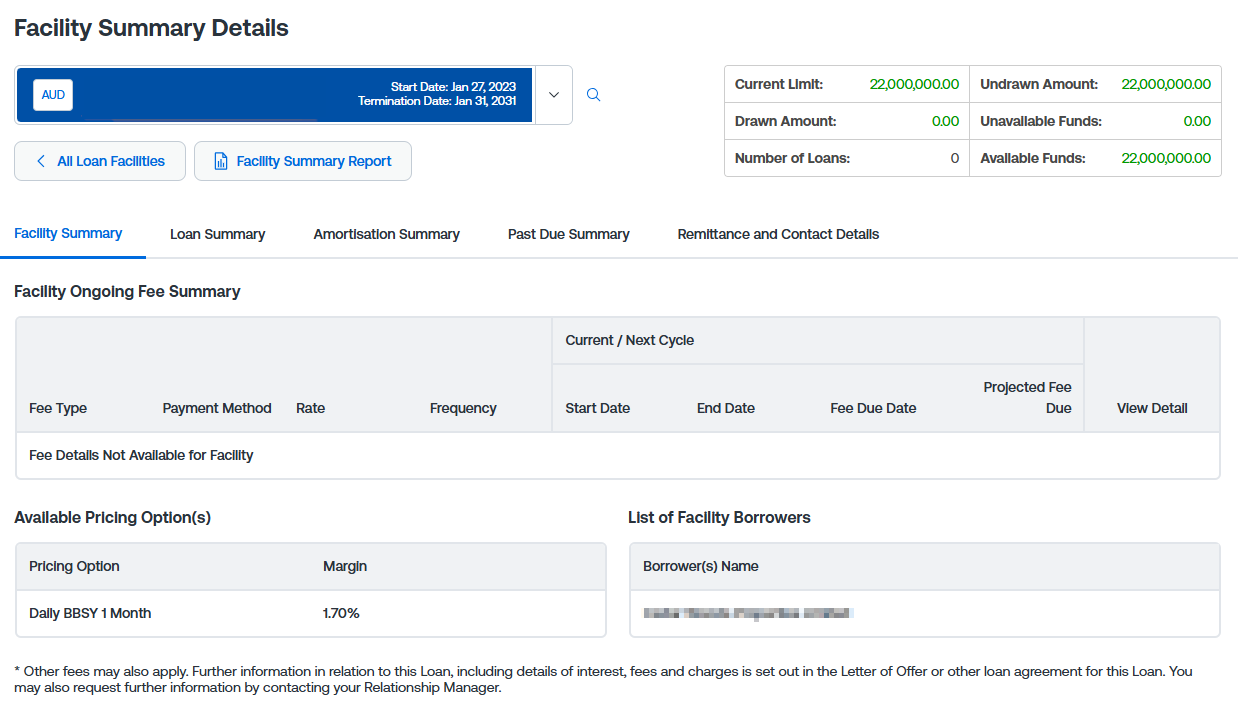Click the View Detail column header
Image resolution: width=1238 pixels, height=706 pixels.
(x=1152, y=408)
